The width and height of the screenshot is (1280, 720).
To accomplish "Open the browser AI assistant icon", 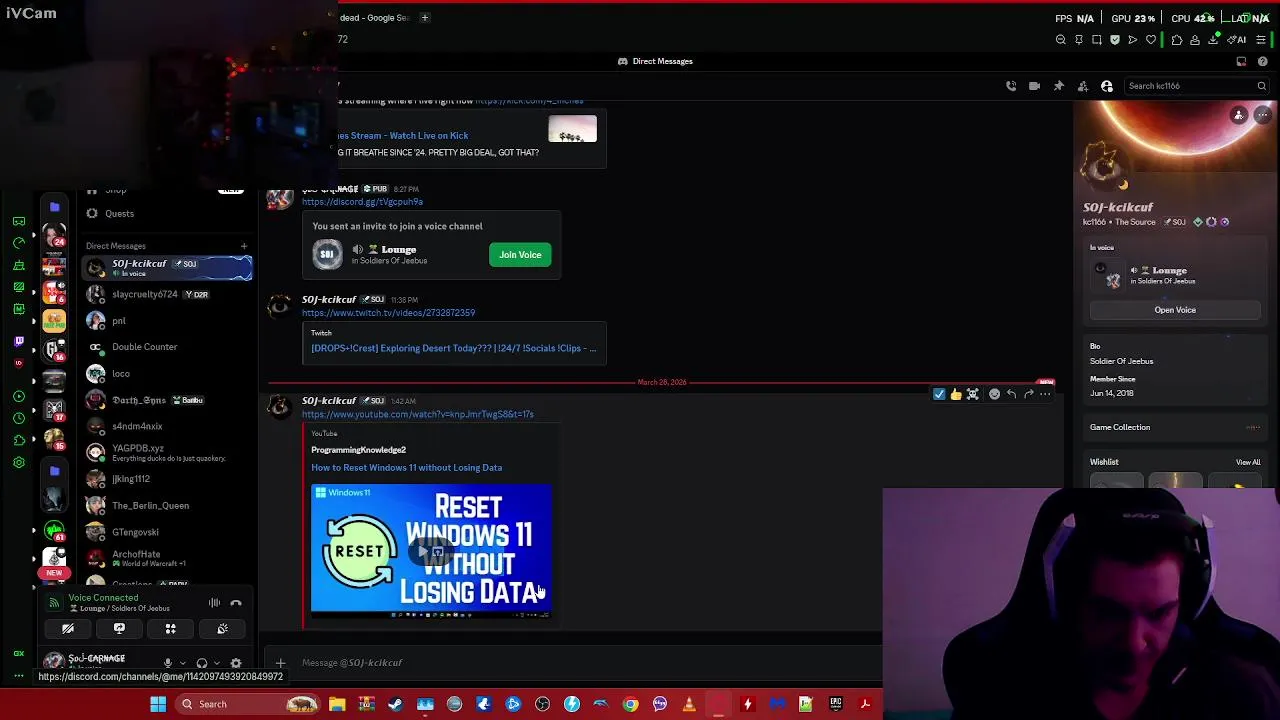I will (1238, 40).
